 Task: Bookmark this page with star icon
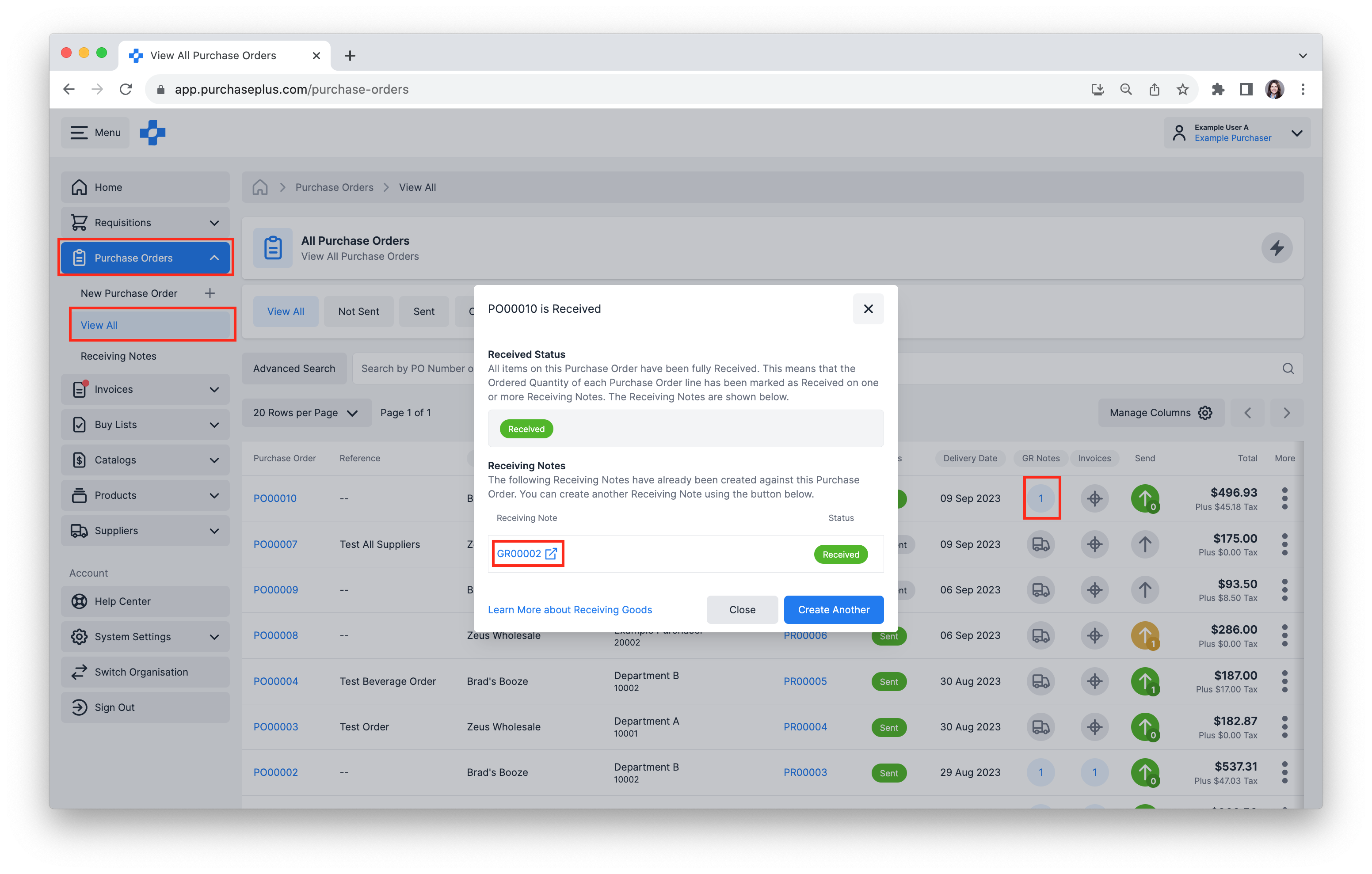coord(1183,89)
